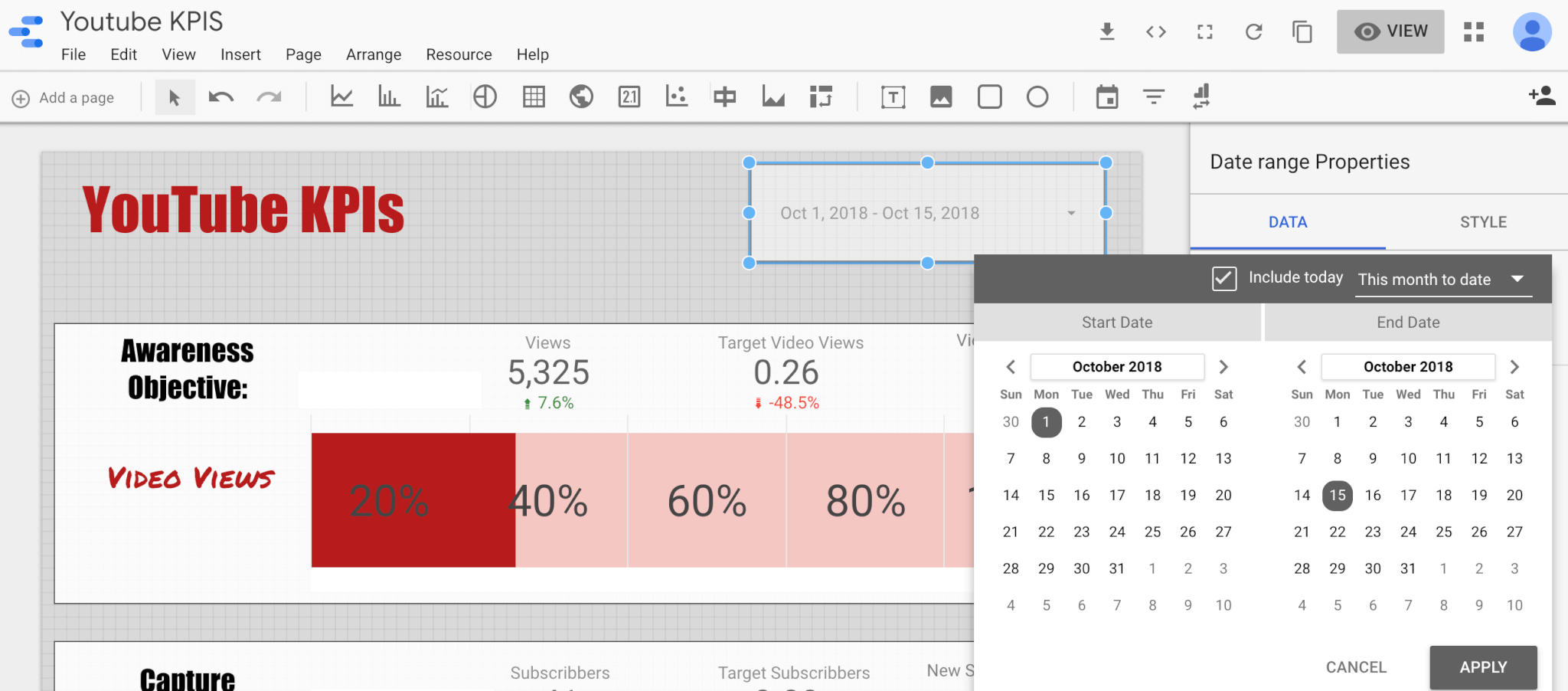Click the CANCEL button
The height and width of the screenshot is (691, 1568).
pos(1356,667)
